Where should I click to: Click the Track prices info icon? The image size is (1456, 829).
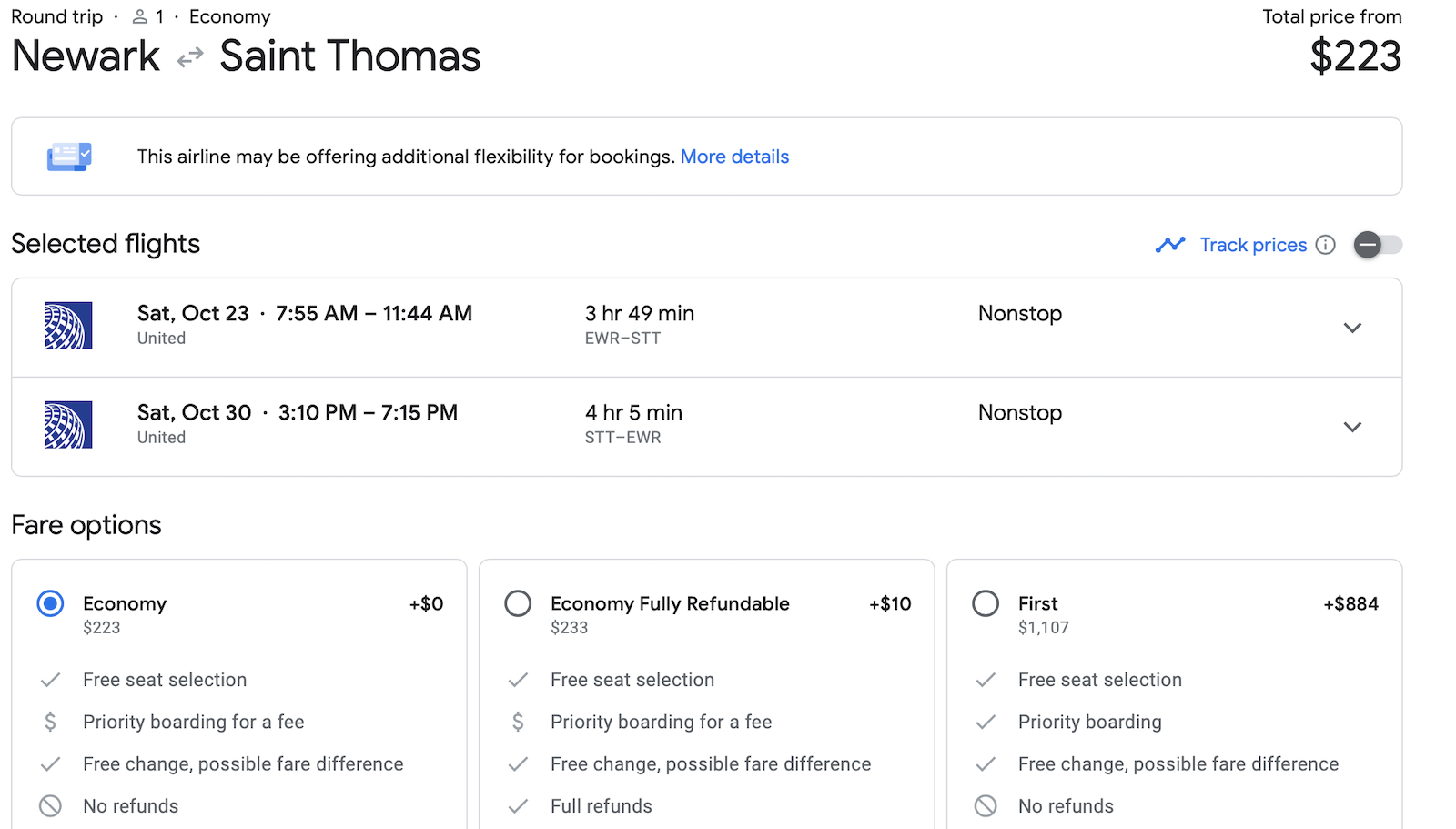[x=1326, y=245]
